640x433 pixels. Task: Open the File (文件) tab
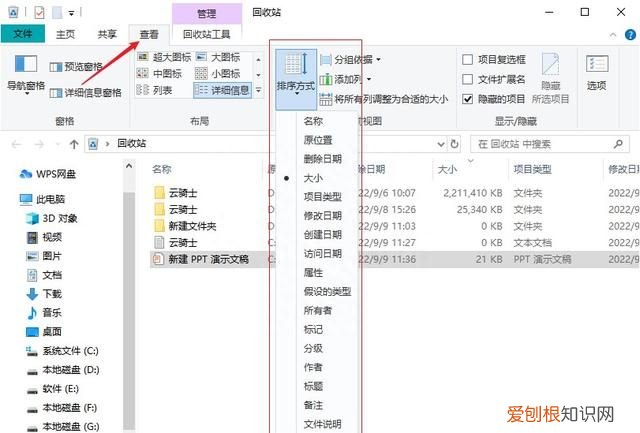pyautogui.click(x=23, y=34)
